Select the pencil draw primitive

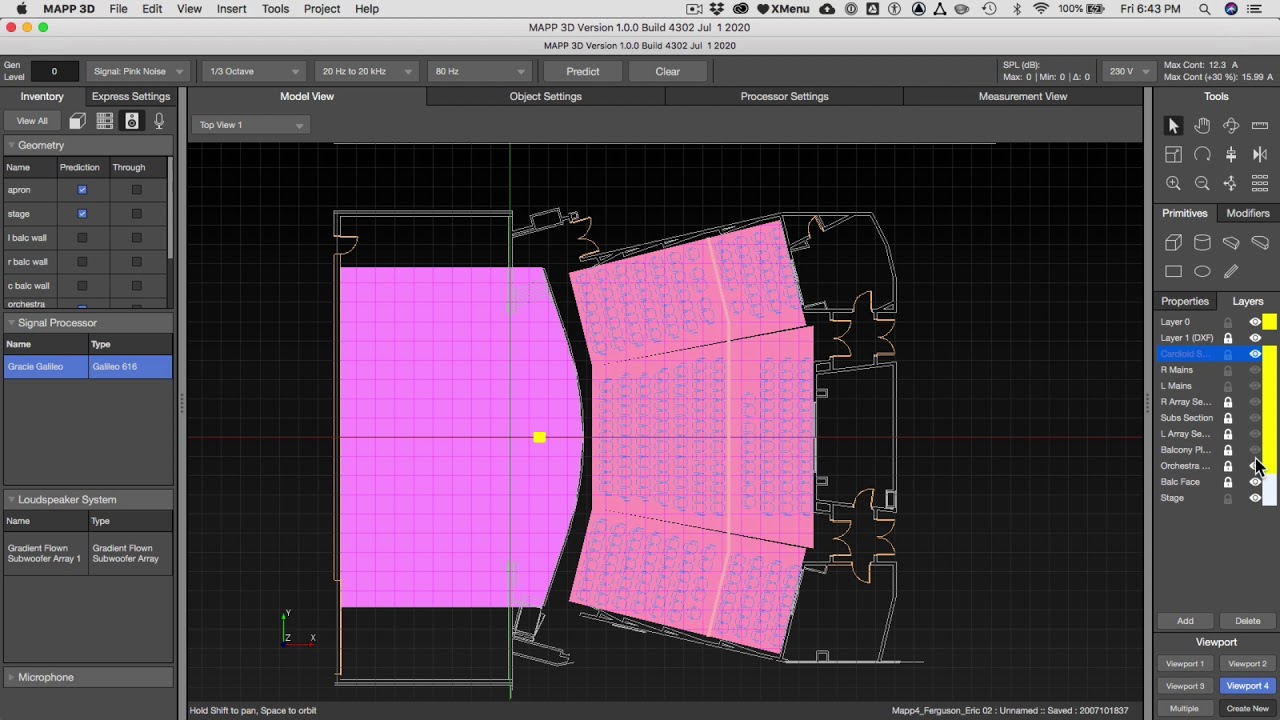1231,271
